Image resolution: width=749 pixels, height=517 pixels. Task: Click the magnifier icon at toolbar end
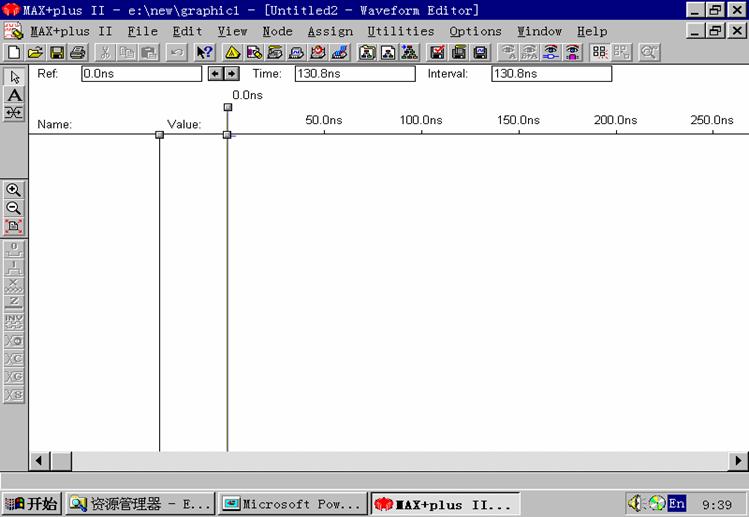pyautogui.click(x=649, y=52)
